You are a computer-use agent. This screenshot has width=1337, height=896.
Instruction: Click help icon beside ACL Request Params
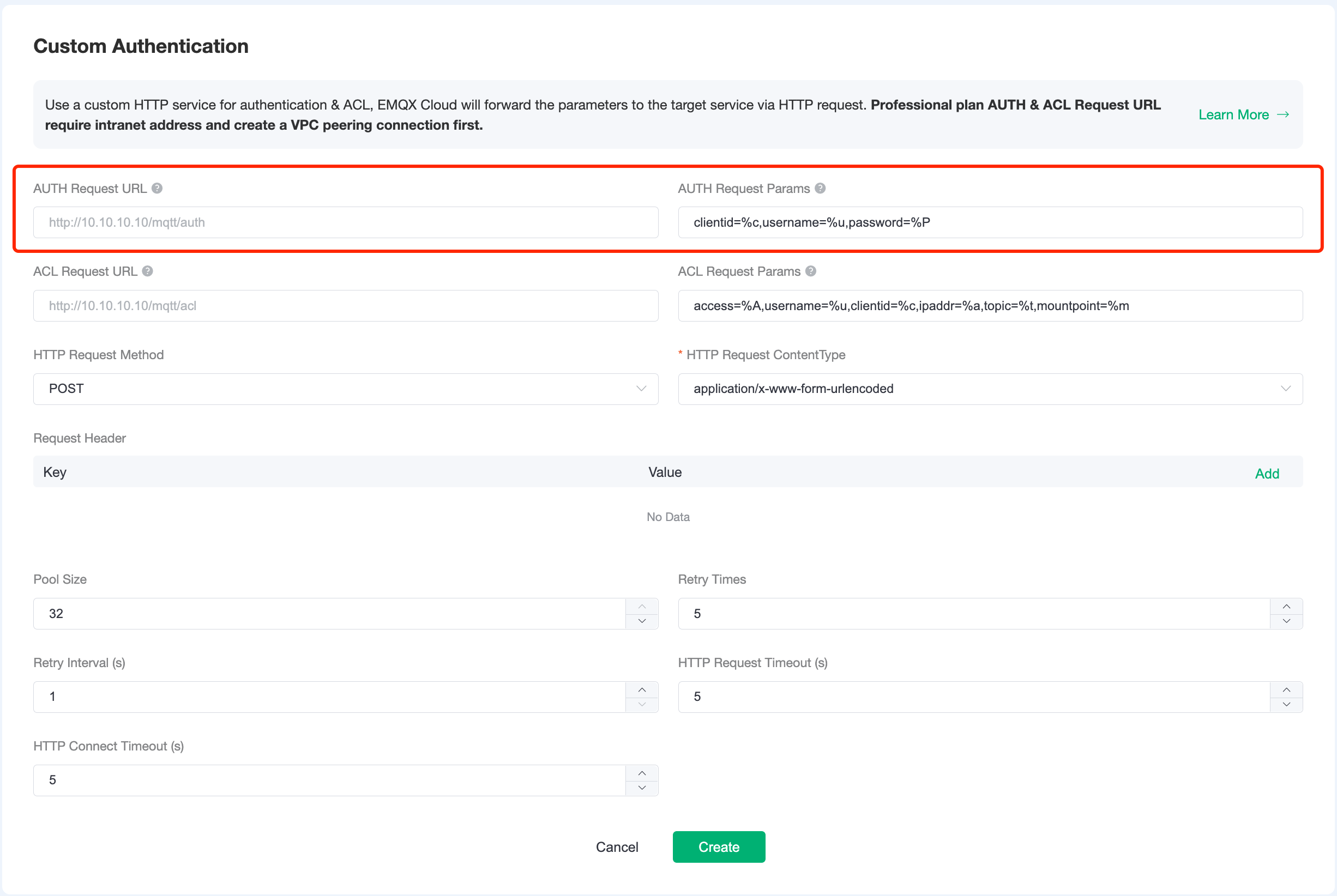click(811, 271)
